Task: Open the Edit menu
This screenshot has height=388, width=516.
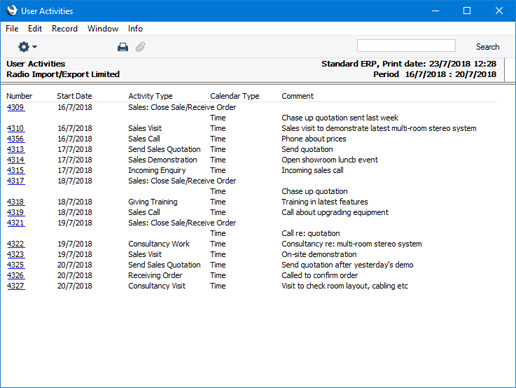Action: (35, 29)
